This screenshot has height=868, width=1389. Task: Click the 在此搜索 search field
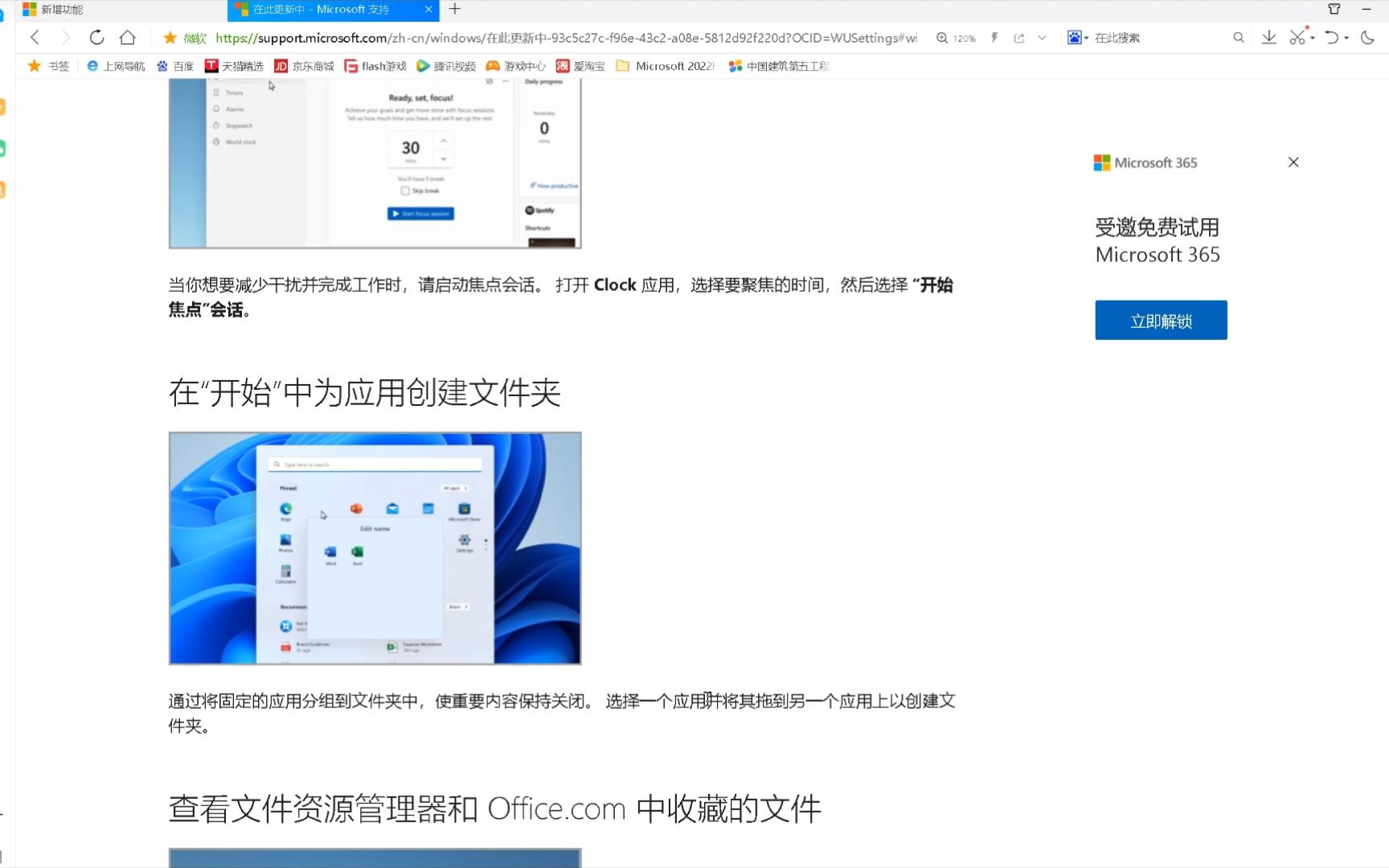(x=1157, y=38)
